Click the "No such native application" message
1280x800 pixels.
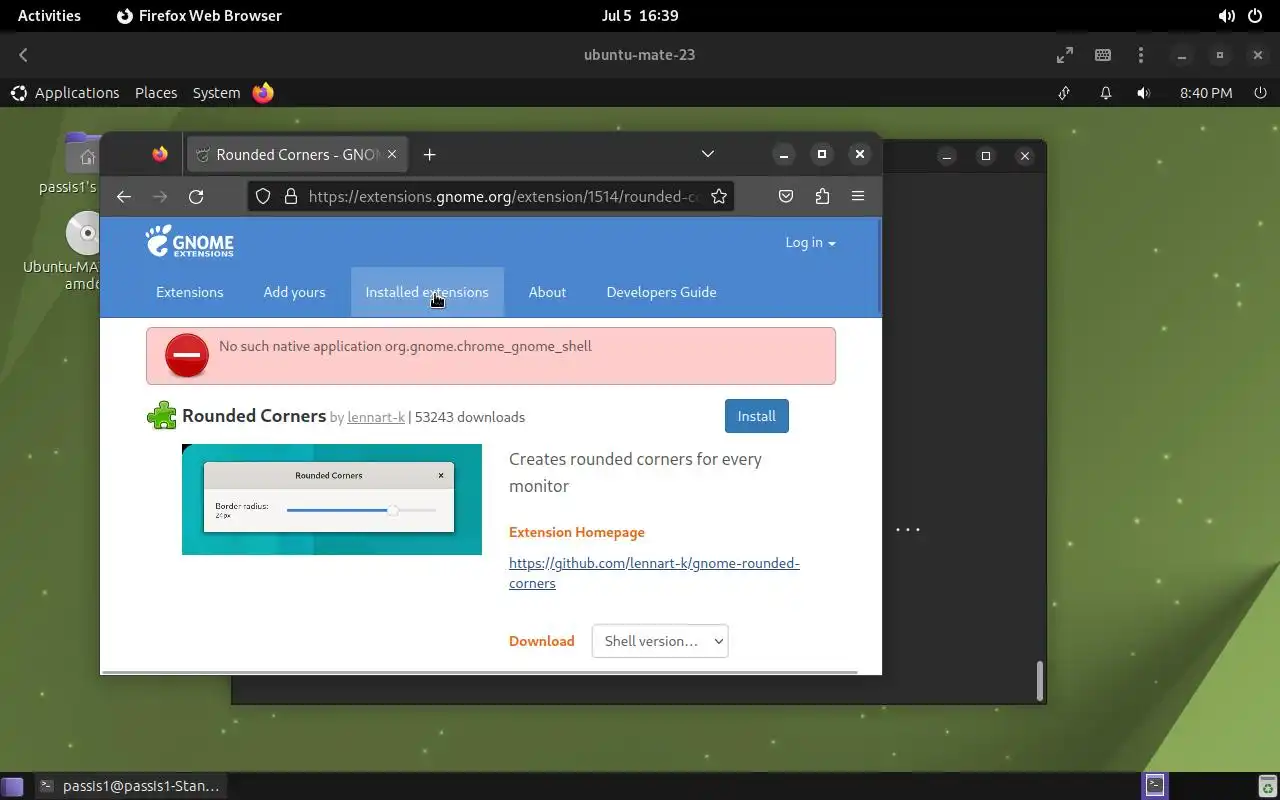click(x=405, y=346)
